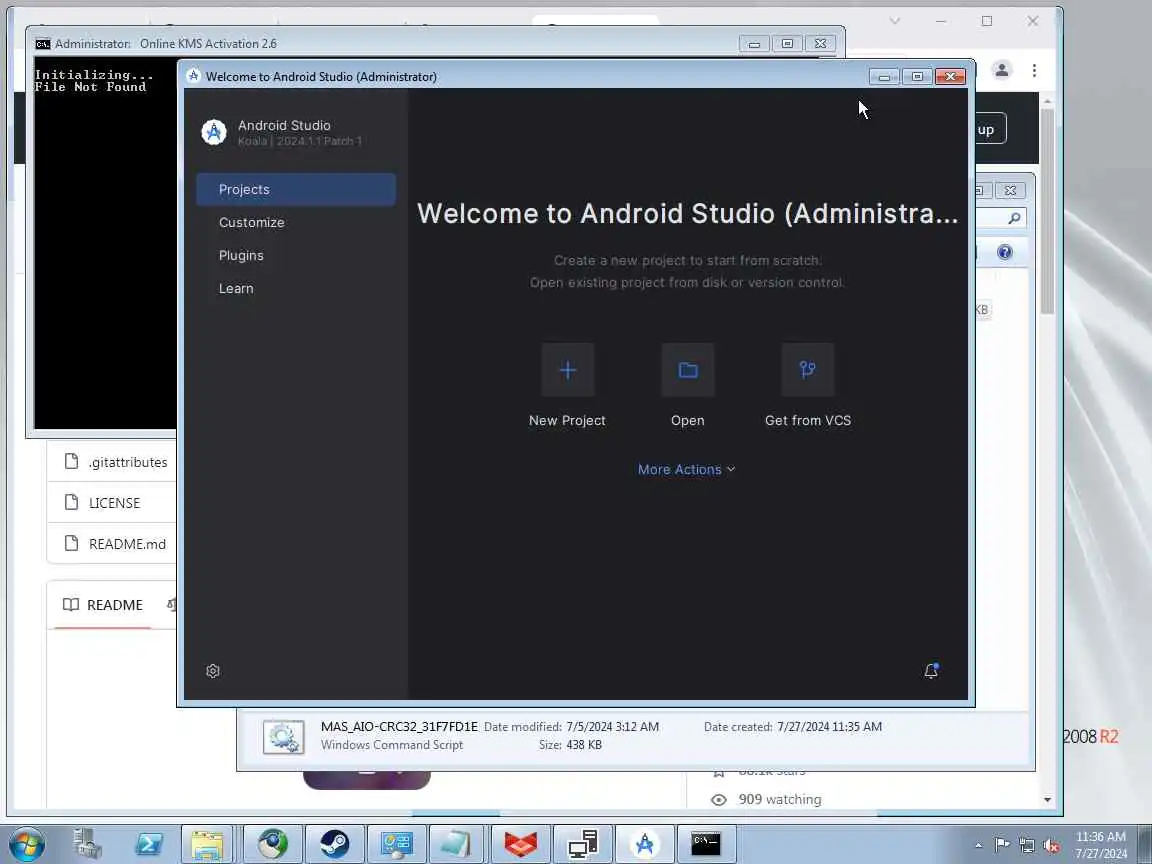The width and height of the screenshot is (1152, 864).
Task: Click the help icon in Explorer window
Action: pyautogui.click(x=1004, y=252)
